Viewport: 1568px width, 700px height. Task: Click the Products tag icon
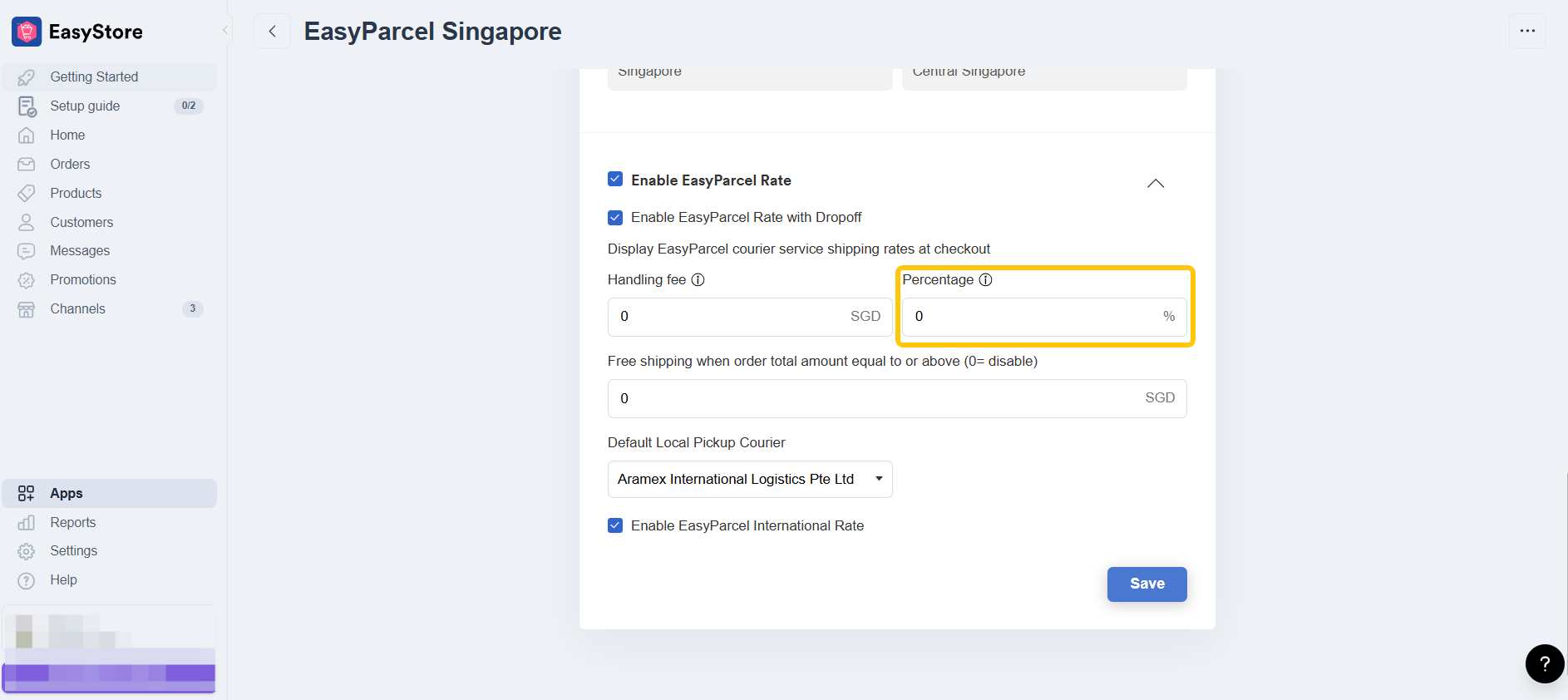click(27, 194)
